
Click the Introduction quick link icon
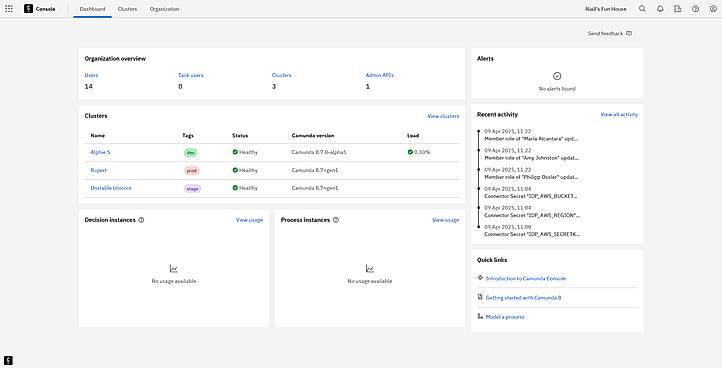click(x=480, y=278)
